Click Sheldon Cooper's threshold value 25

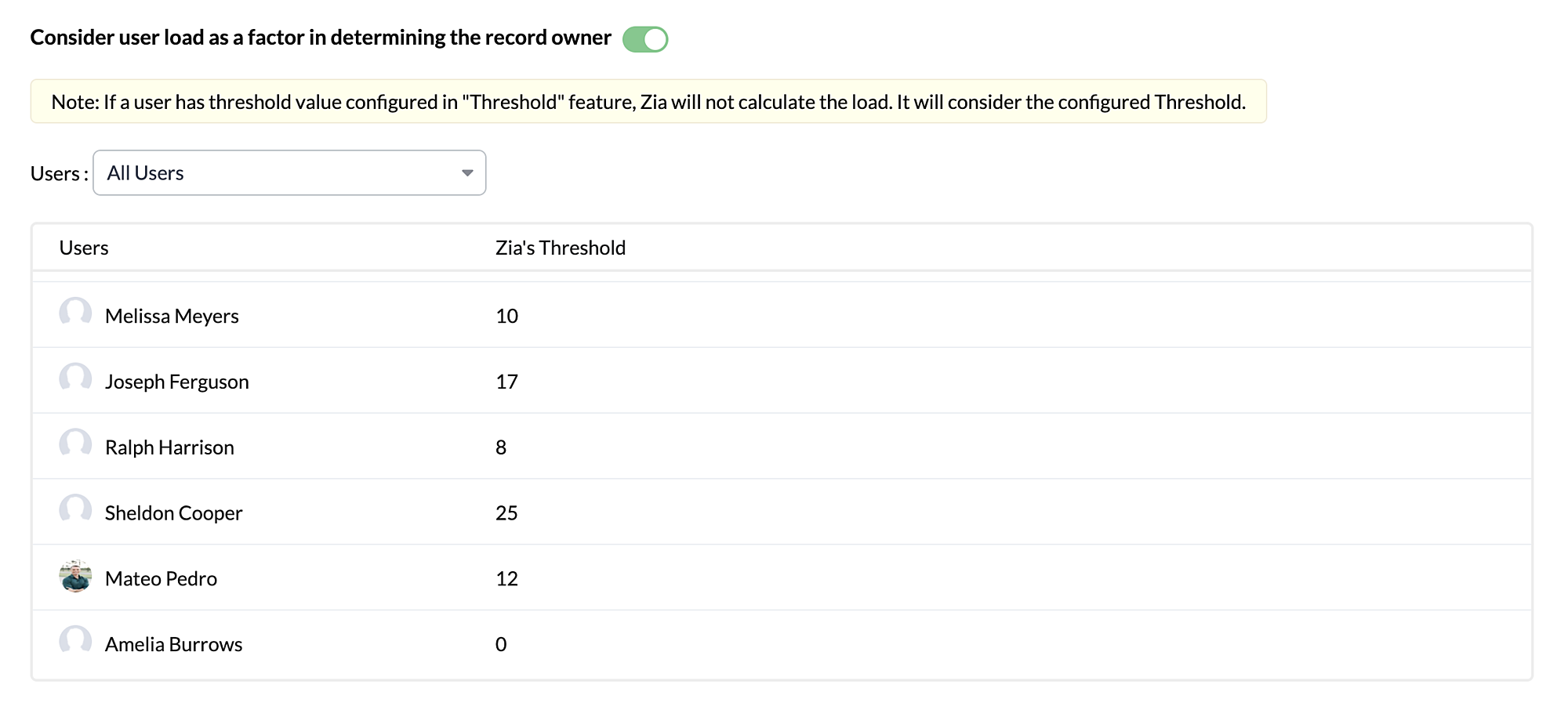pyautogui.click(x=506, y=513)
